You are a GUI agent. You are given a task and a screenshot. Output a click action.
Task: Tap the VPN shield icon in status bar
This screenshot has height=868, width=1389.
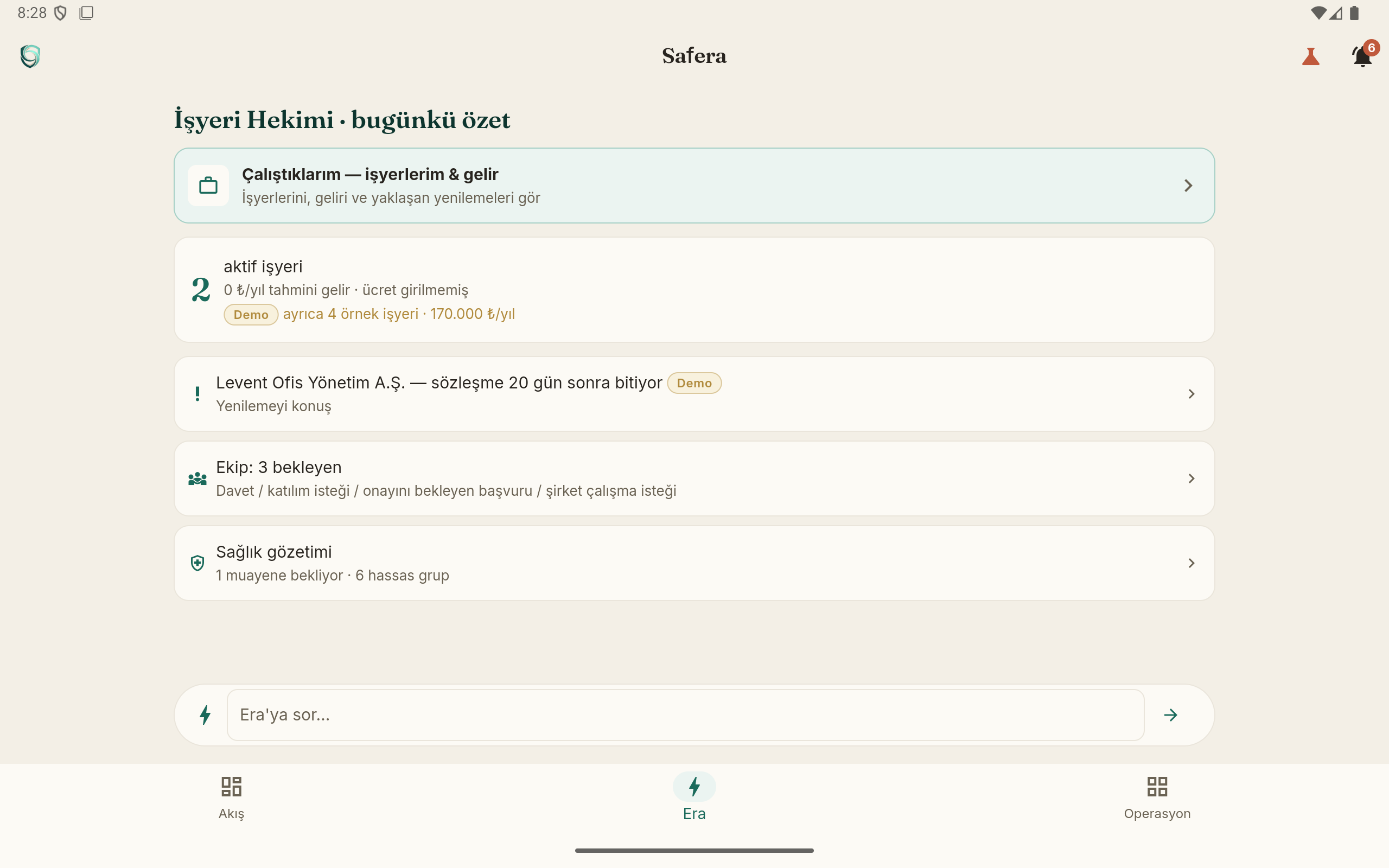pyautogui.click(x=60, y=12)
